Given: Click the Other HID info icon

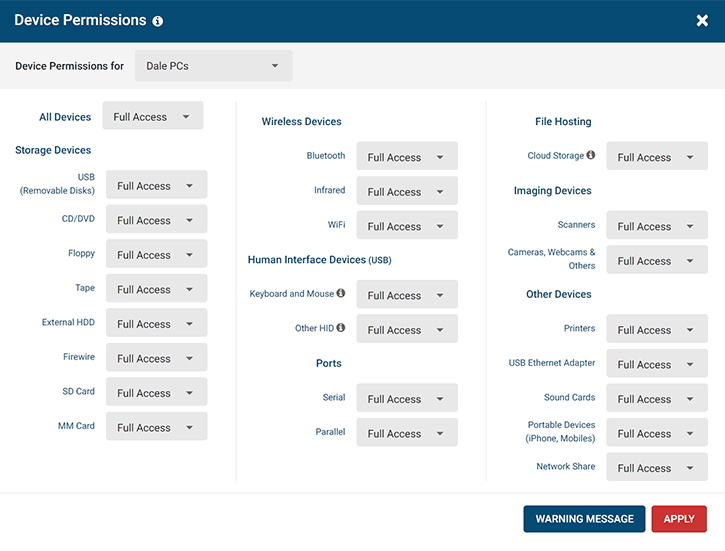Looking at the screenshot, I should (x=341, y=328).
